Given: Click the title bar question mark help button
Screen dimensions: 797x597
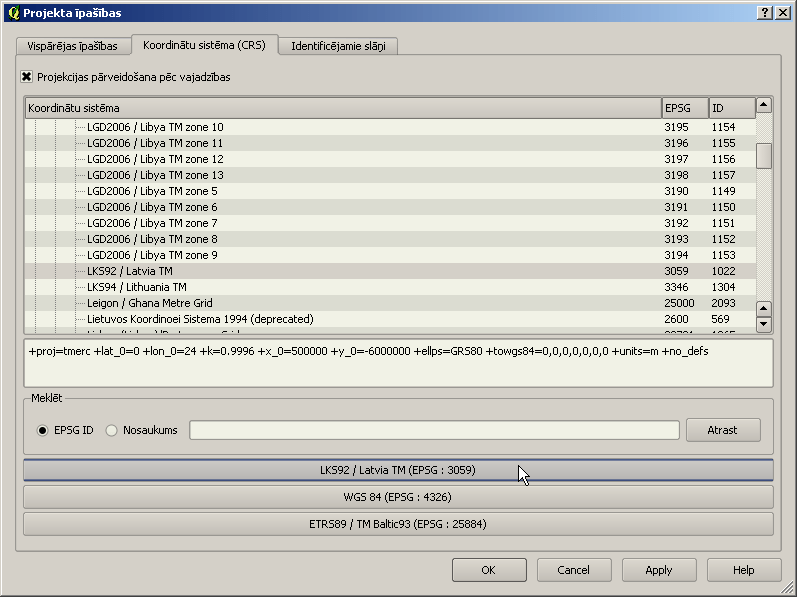Looking at the screenshot, I should (764, 13).
